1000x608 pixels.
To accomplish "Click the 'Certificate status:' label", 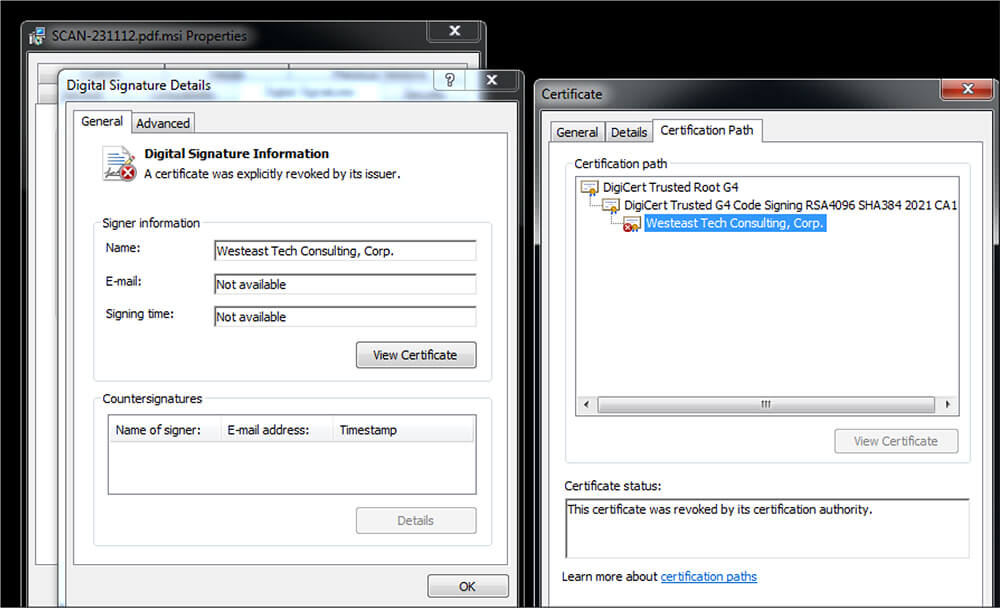I will pos(612,486).
